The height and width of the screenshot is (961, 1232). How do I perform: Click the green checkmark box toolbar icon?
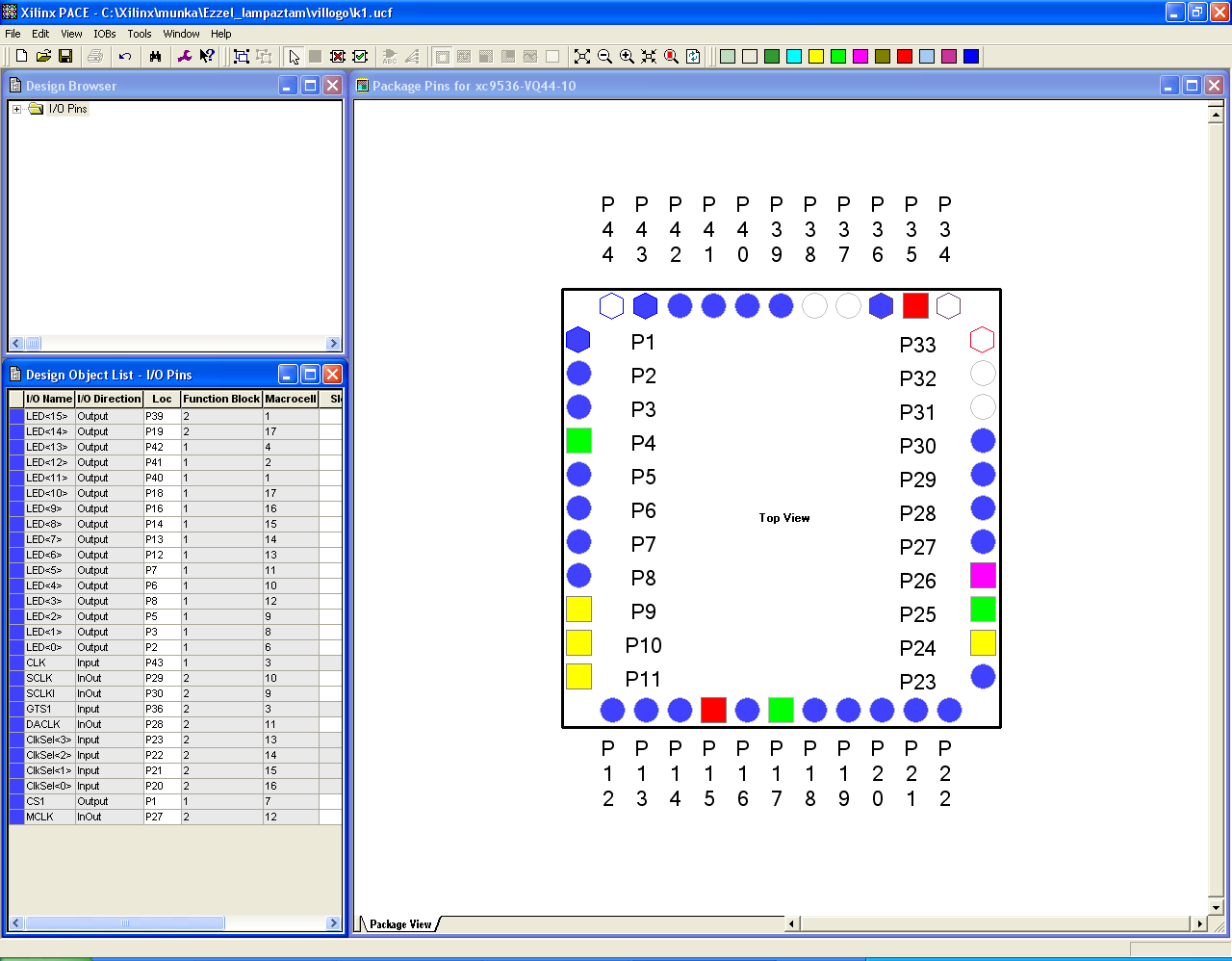pyautogui.click(x=360, y=57)
